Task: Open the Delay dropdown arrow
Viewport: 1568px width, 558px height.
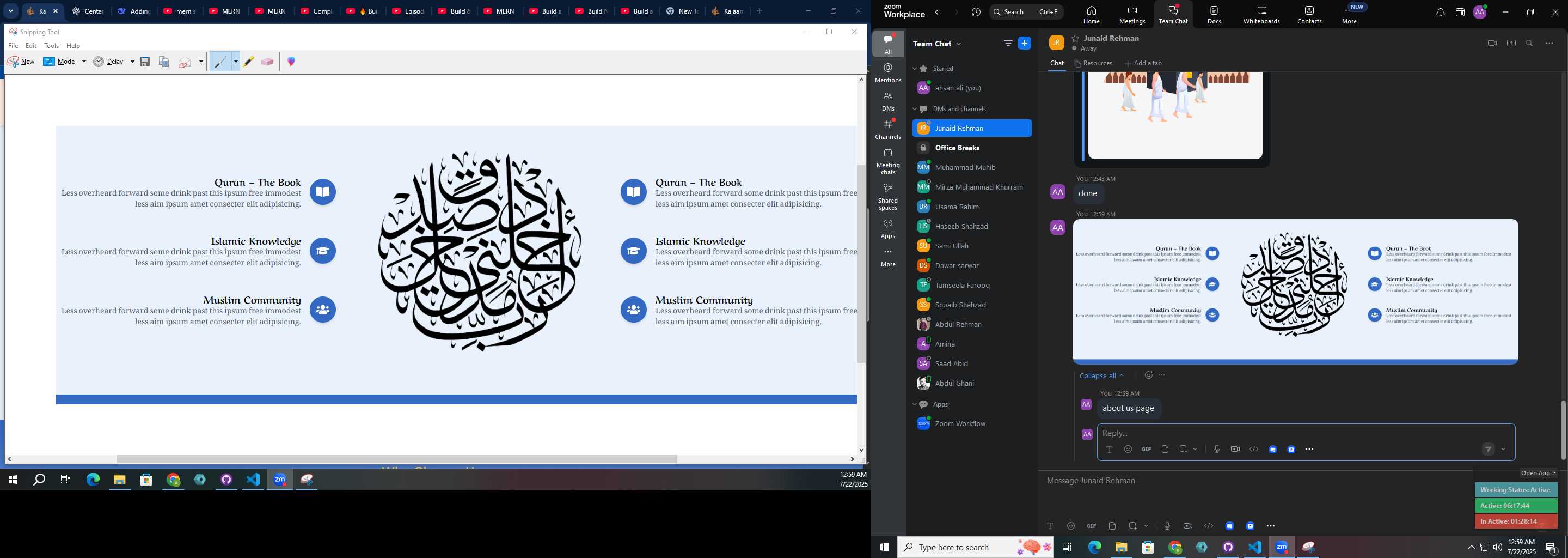Action: point(132,62)
